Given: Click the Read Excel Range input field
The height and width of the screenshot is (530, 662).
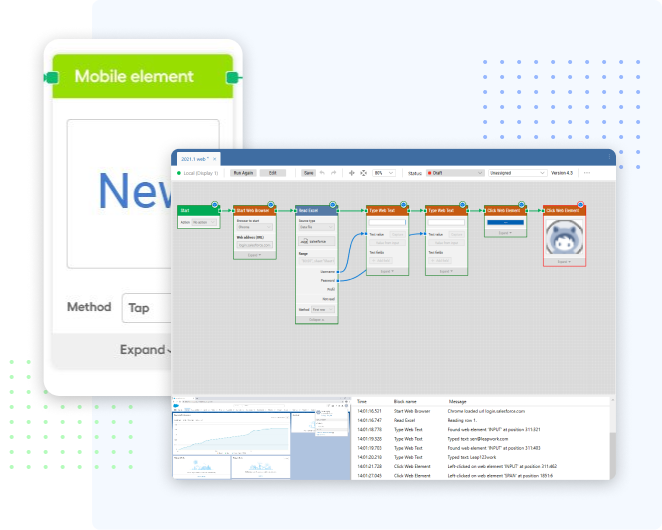Looking at the screenshot, I should pyautogui.click(x=317, y=261).
